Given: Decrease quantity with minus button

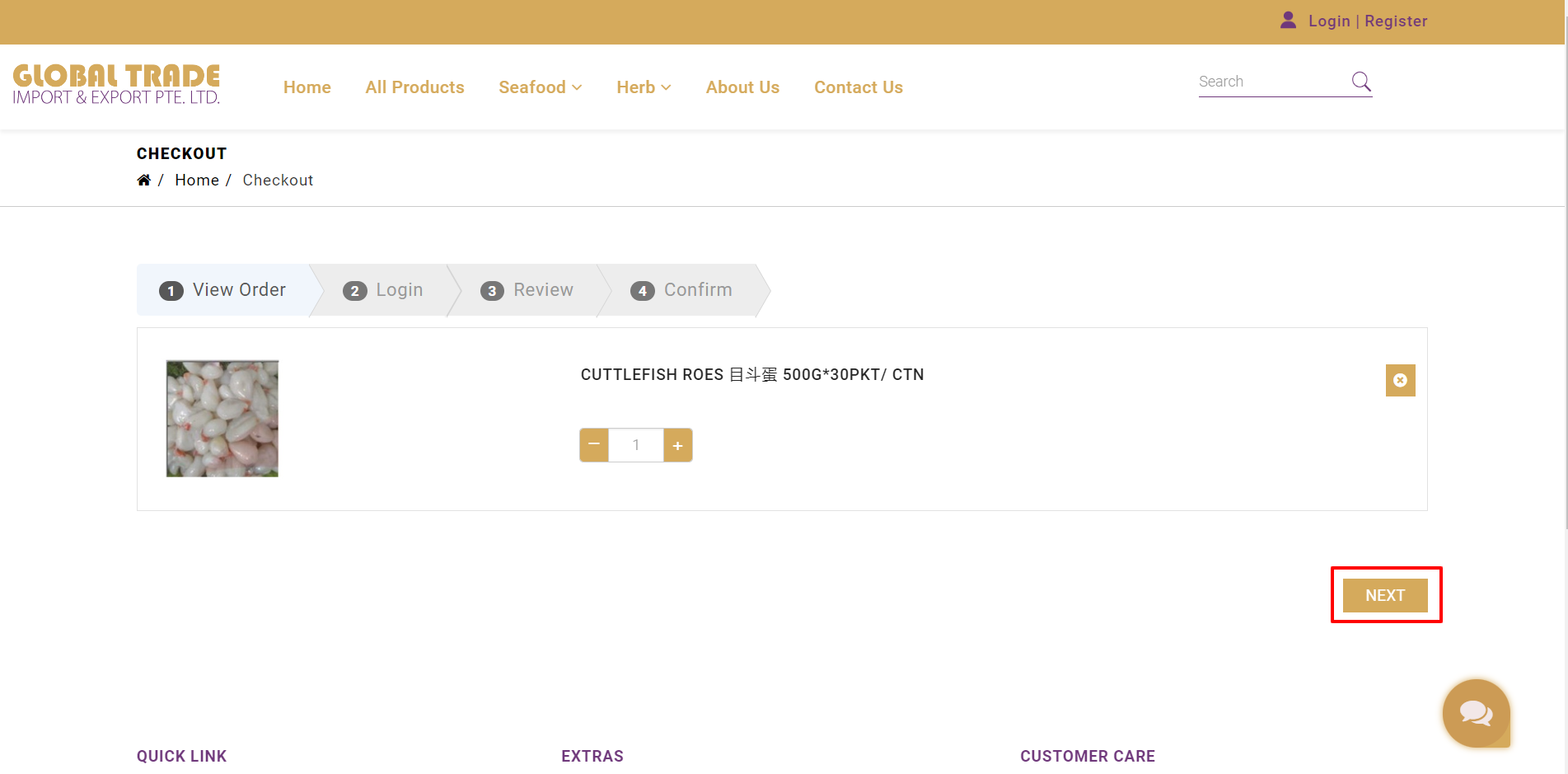Looking at the screenshot, I should point(594,445).
